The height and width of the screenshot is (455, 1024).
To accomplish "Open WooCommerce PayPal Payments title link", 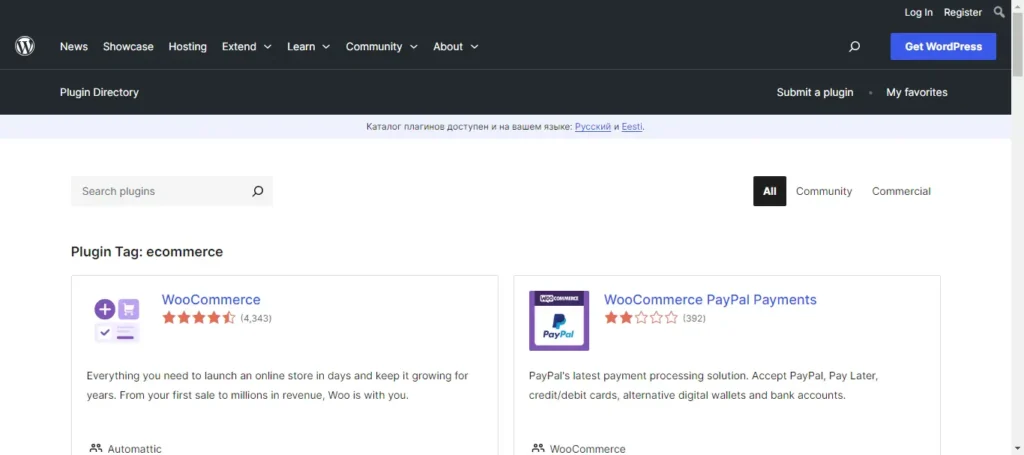I will point(710,300).
